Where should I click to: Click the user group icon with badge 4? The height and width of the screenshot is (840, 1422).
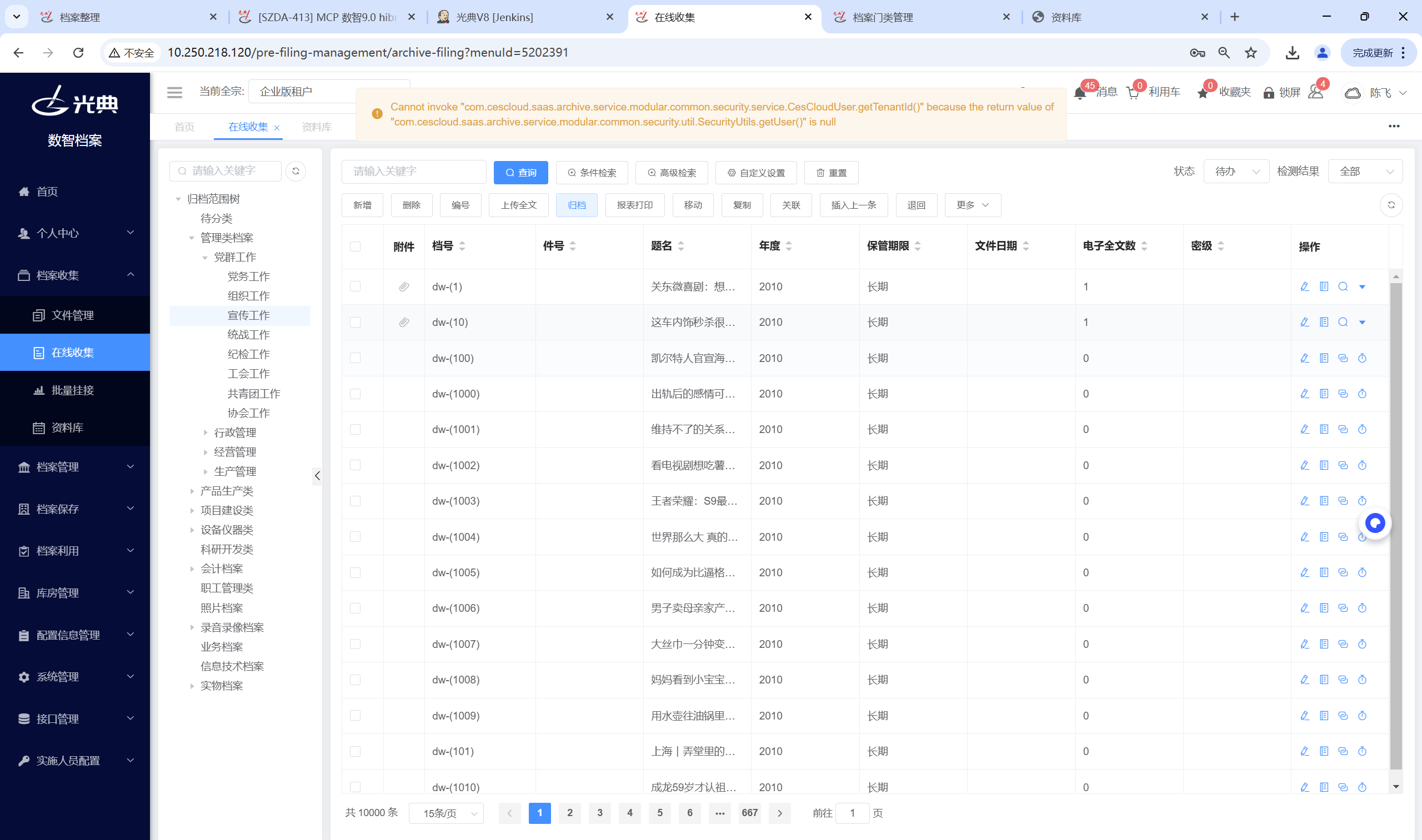pyautogui.click(x=1315, y=92)
